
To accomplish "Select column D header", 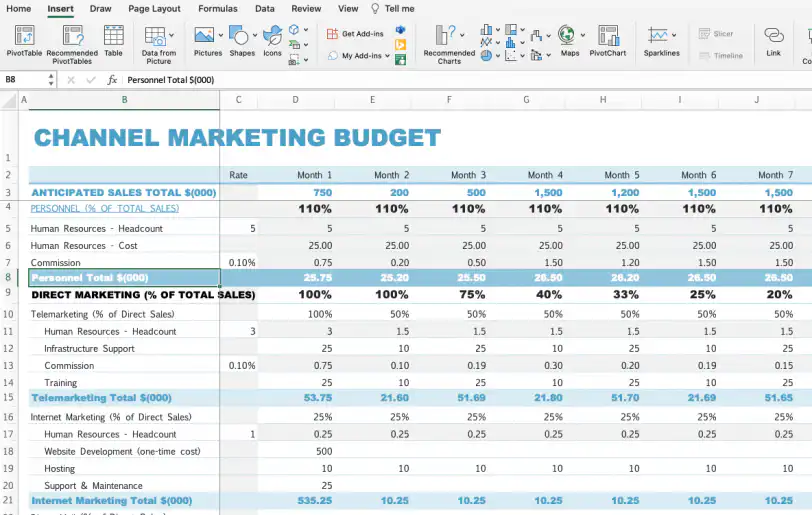I will point(295,99).
